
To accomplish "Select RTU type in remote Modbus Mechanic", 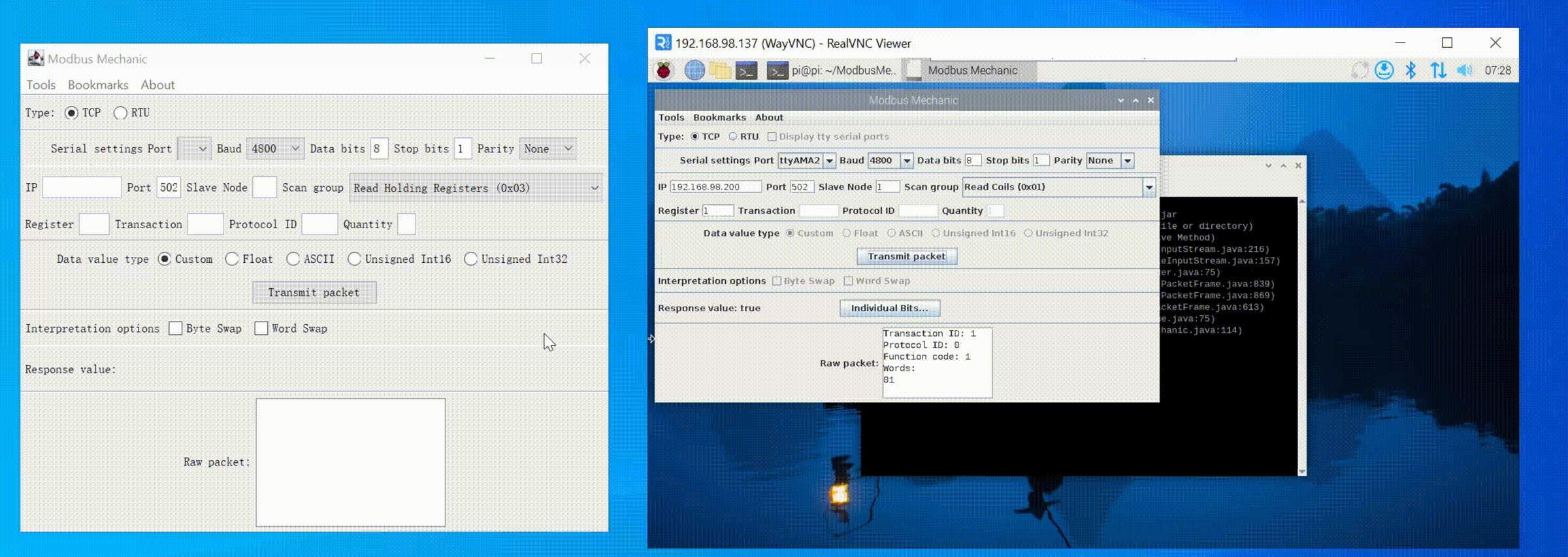I will tap(733, 137).
